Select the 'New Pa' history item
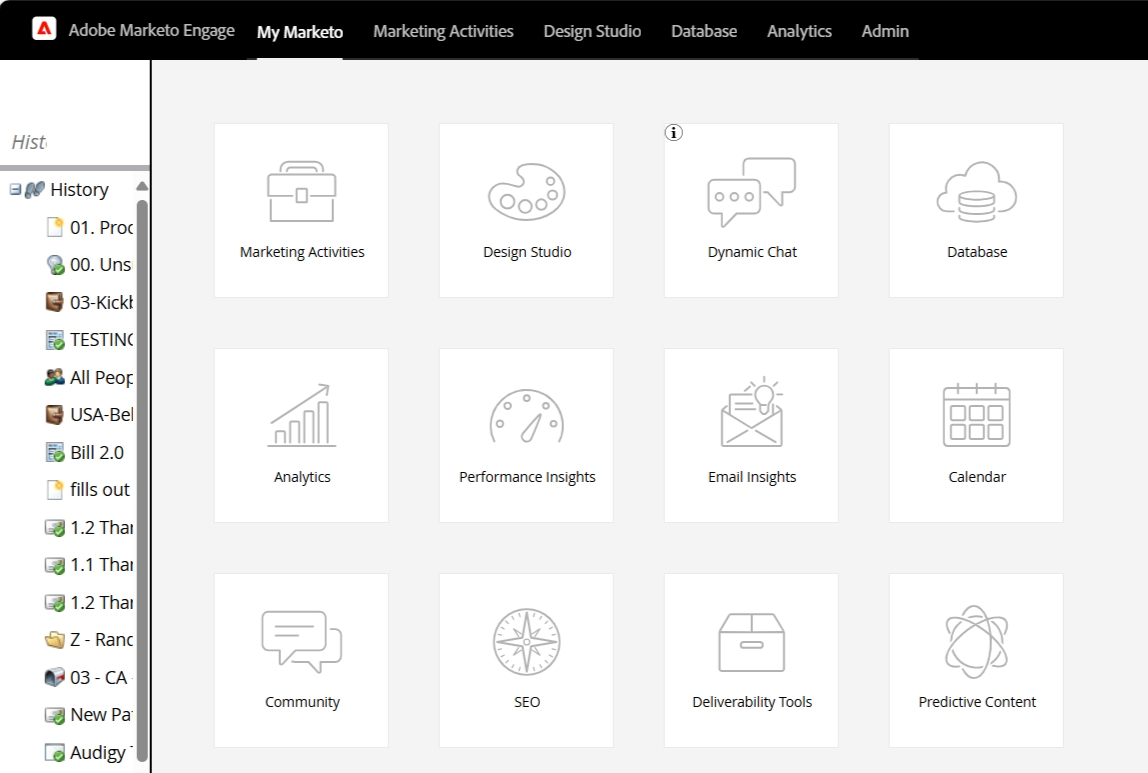Screen dimensions: 1148x773 click(89, 714)
